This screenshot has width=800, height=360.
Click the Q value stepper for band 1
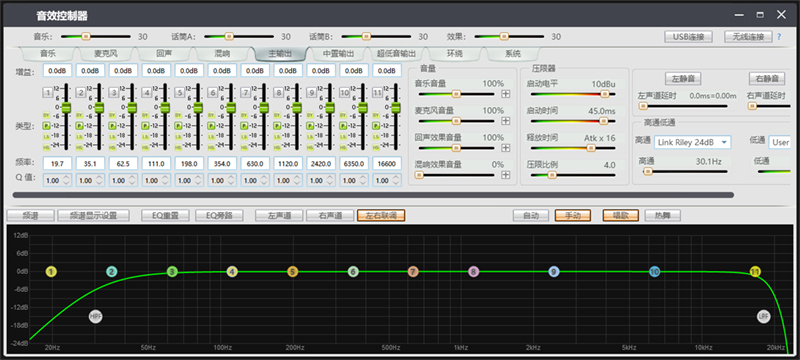[66, 181]
